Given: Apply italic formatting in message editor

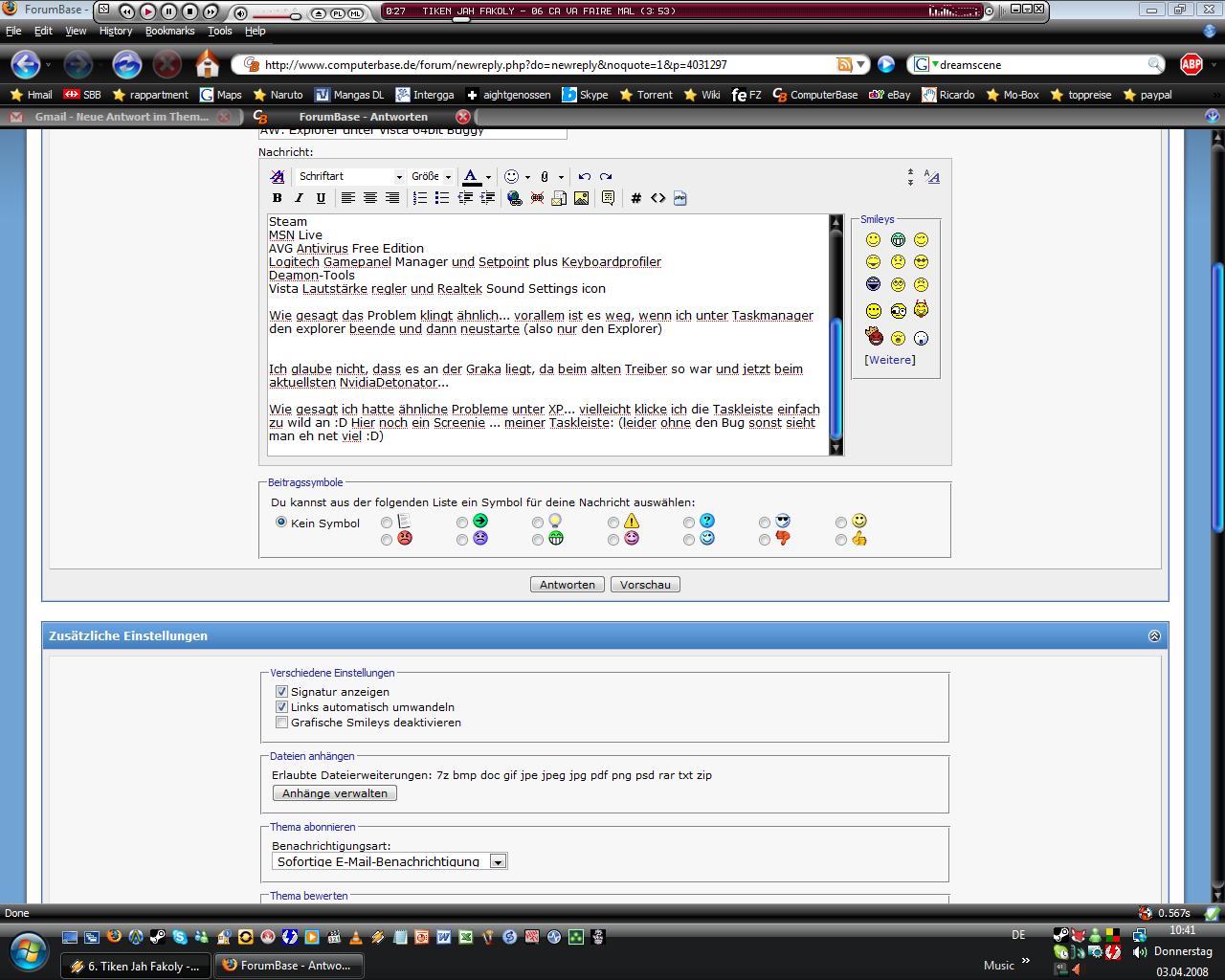Looking at the screenshot, I should click(299, 198).
